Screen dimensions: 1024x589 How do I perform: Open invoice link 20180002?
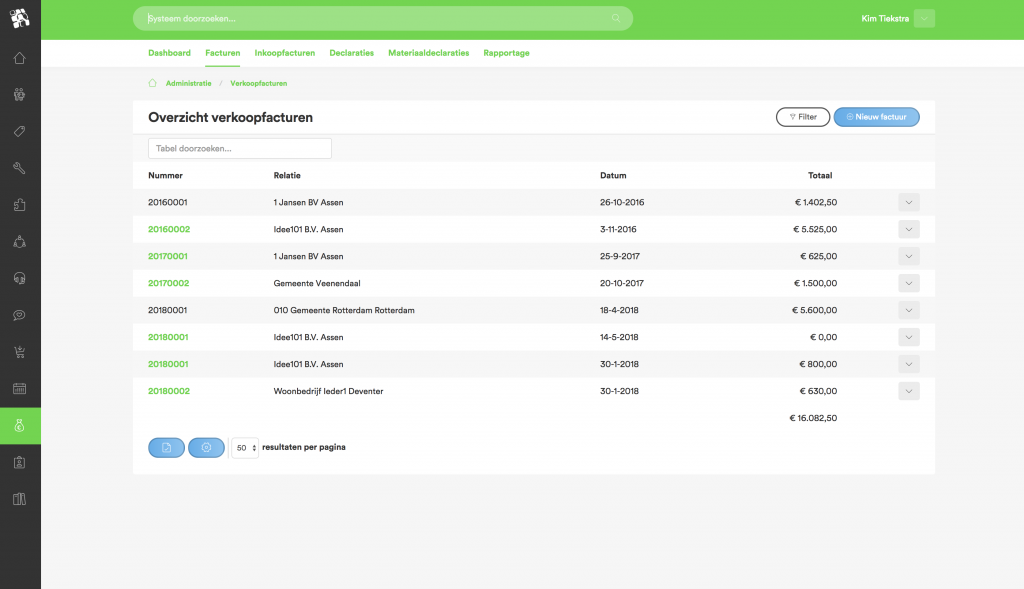pyautogui.click(x=169, y=391)
